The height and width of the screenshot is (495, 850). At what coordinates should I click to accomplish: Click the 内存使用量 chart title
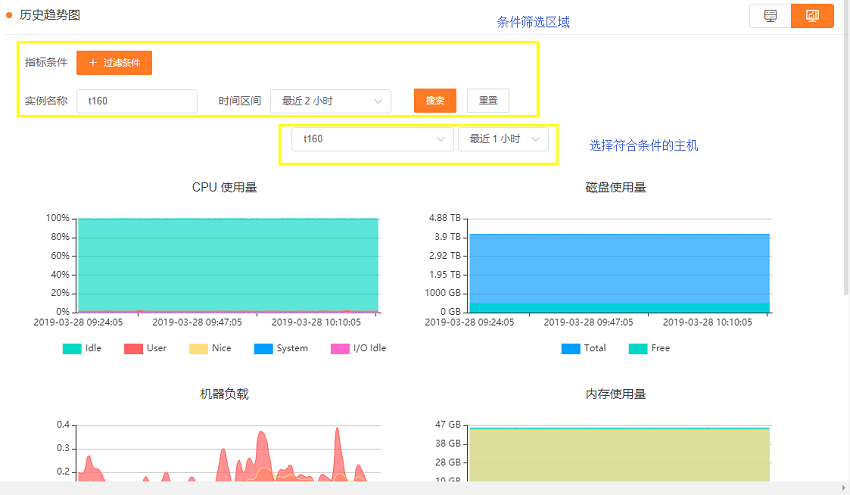[616, 394]
